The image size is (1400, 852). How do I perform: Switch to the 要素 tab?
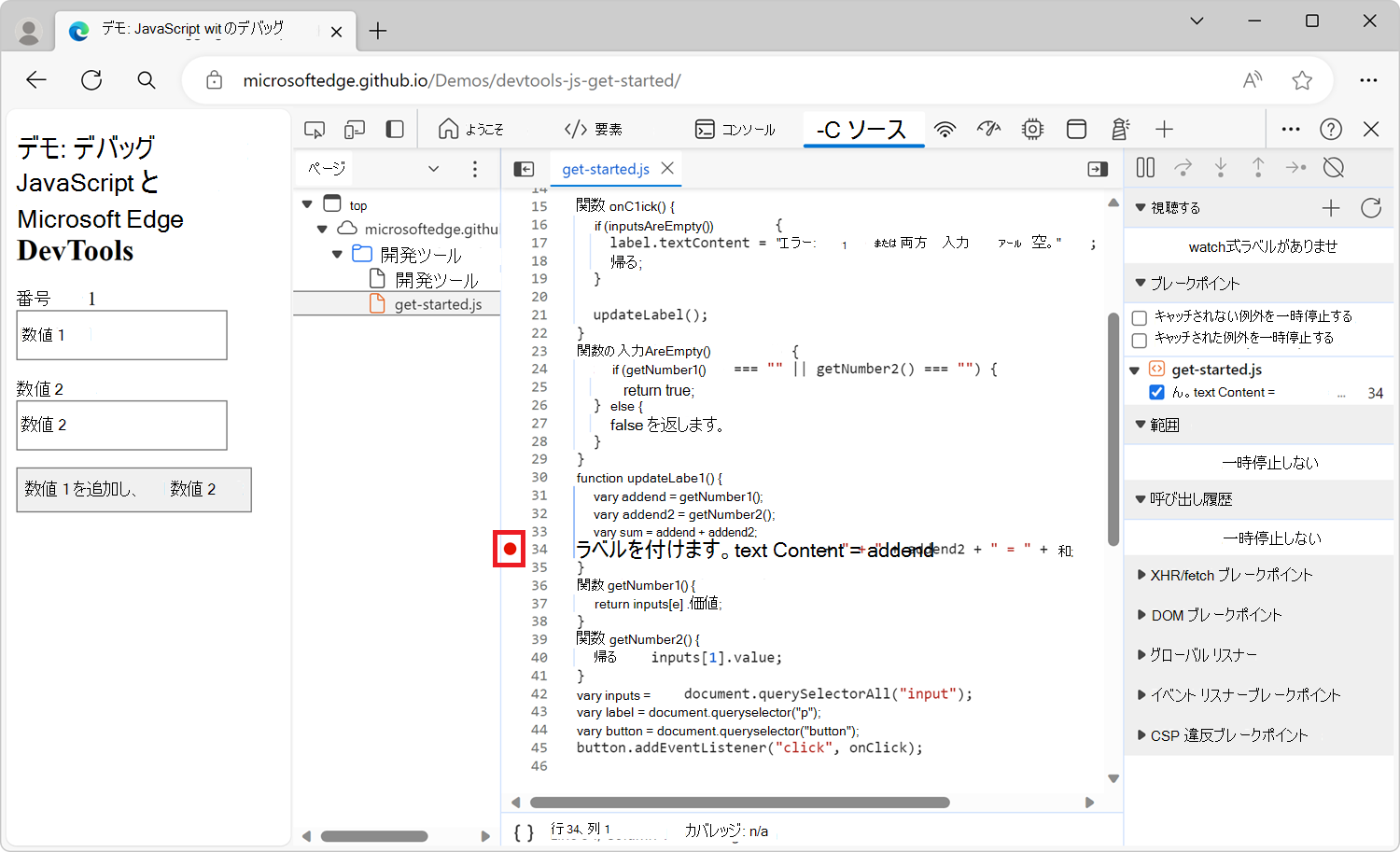(595, 129)
